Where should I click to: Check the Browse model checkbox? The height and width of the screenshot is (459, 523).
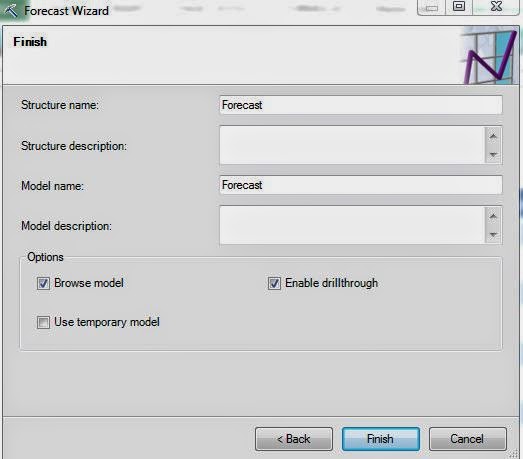click(43, 284)
